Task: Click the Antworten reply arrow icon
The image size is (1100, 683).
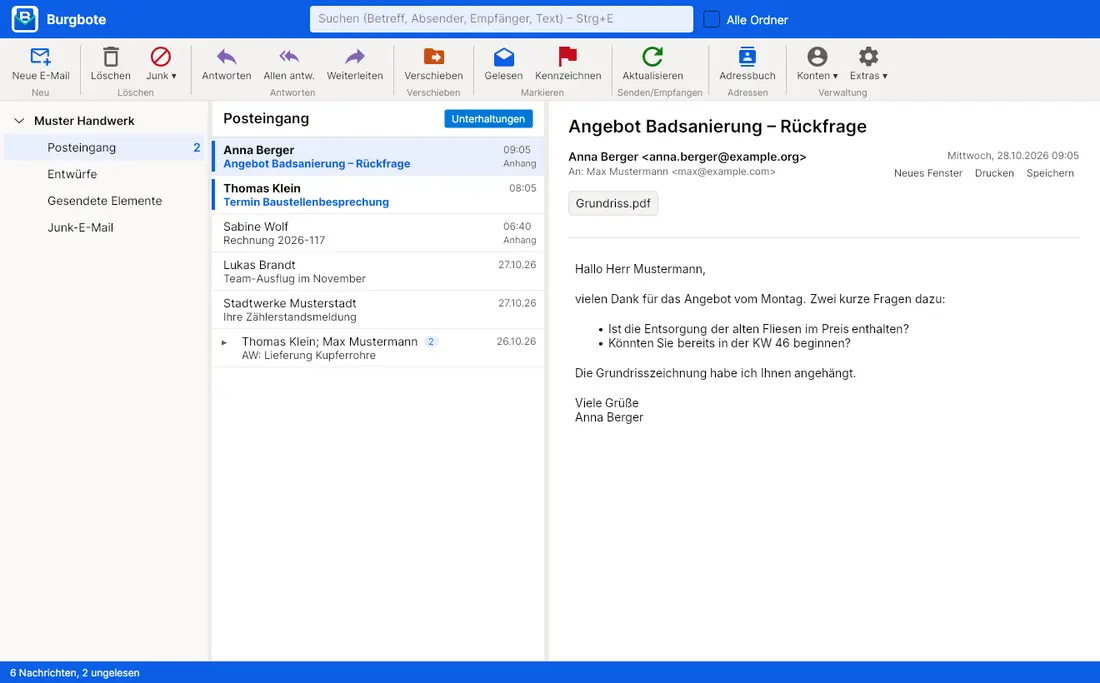Action: tap(227, 57)
